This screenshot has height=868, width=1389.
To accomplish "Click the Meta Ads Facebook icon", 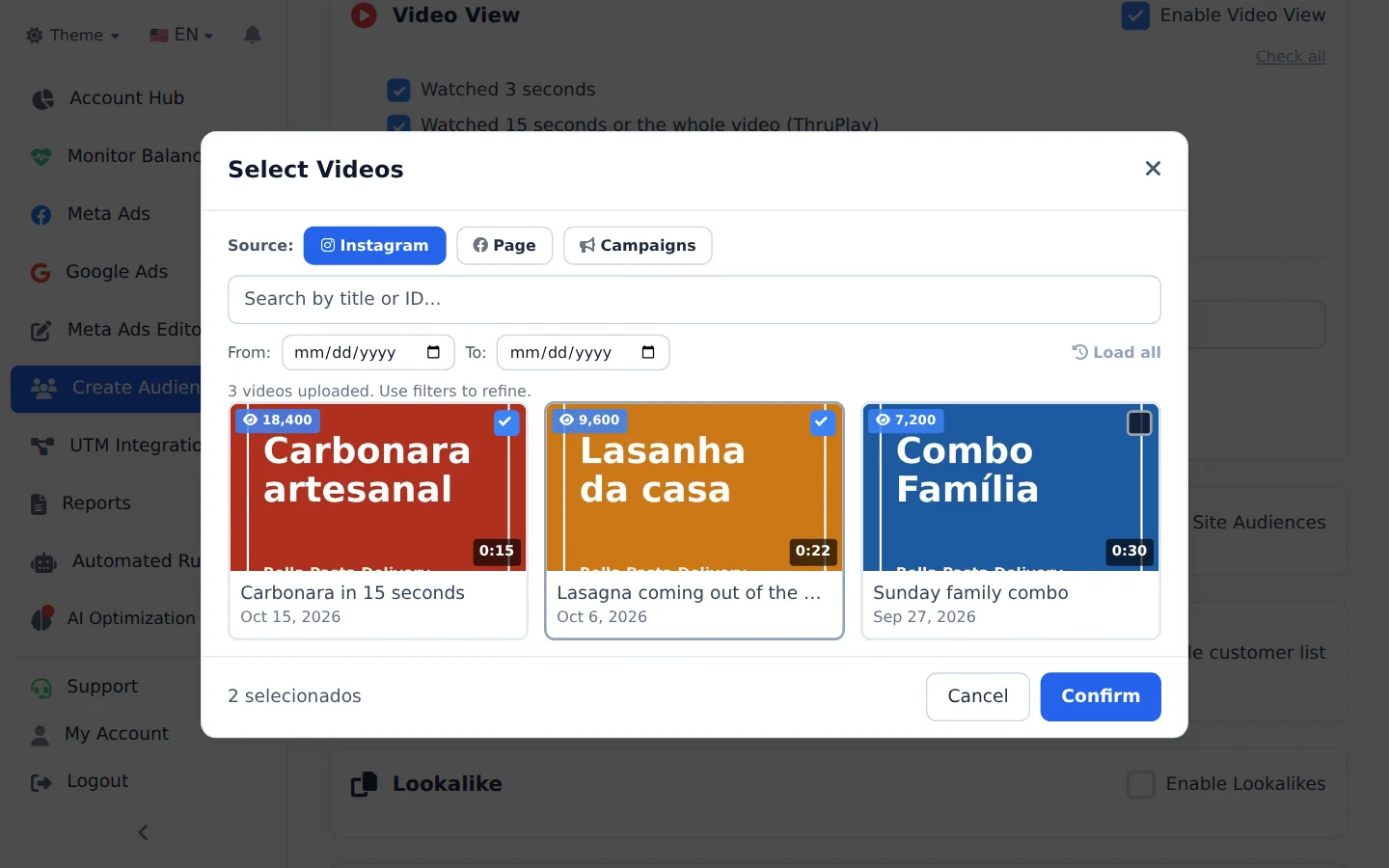I will tap(41, 214).
